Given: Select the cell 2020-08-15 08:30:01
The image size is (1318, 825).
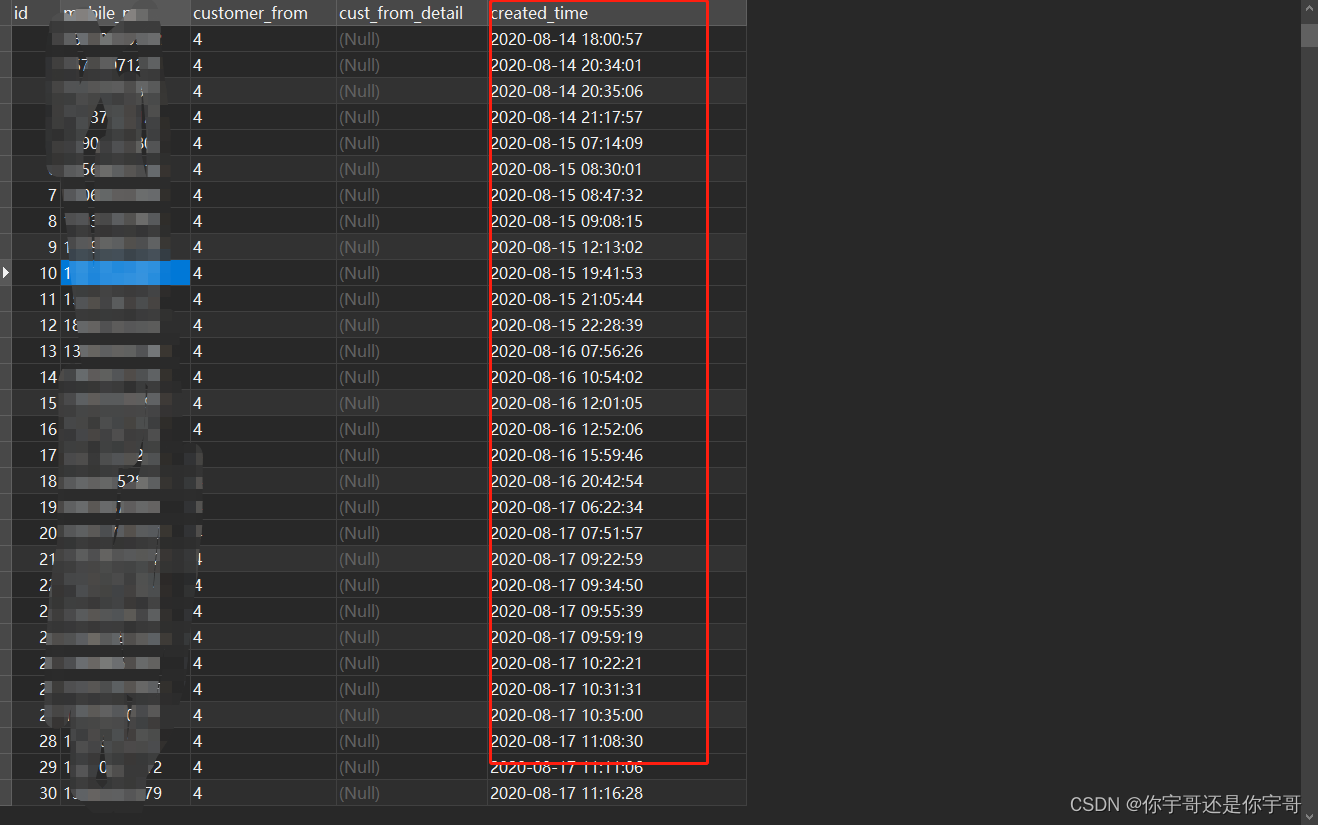Looking at the screenshot, I should [x=617, y=169].
